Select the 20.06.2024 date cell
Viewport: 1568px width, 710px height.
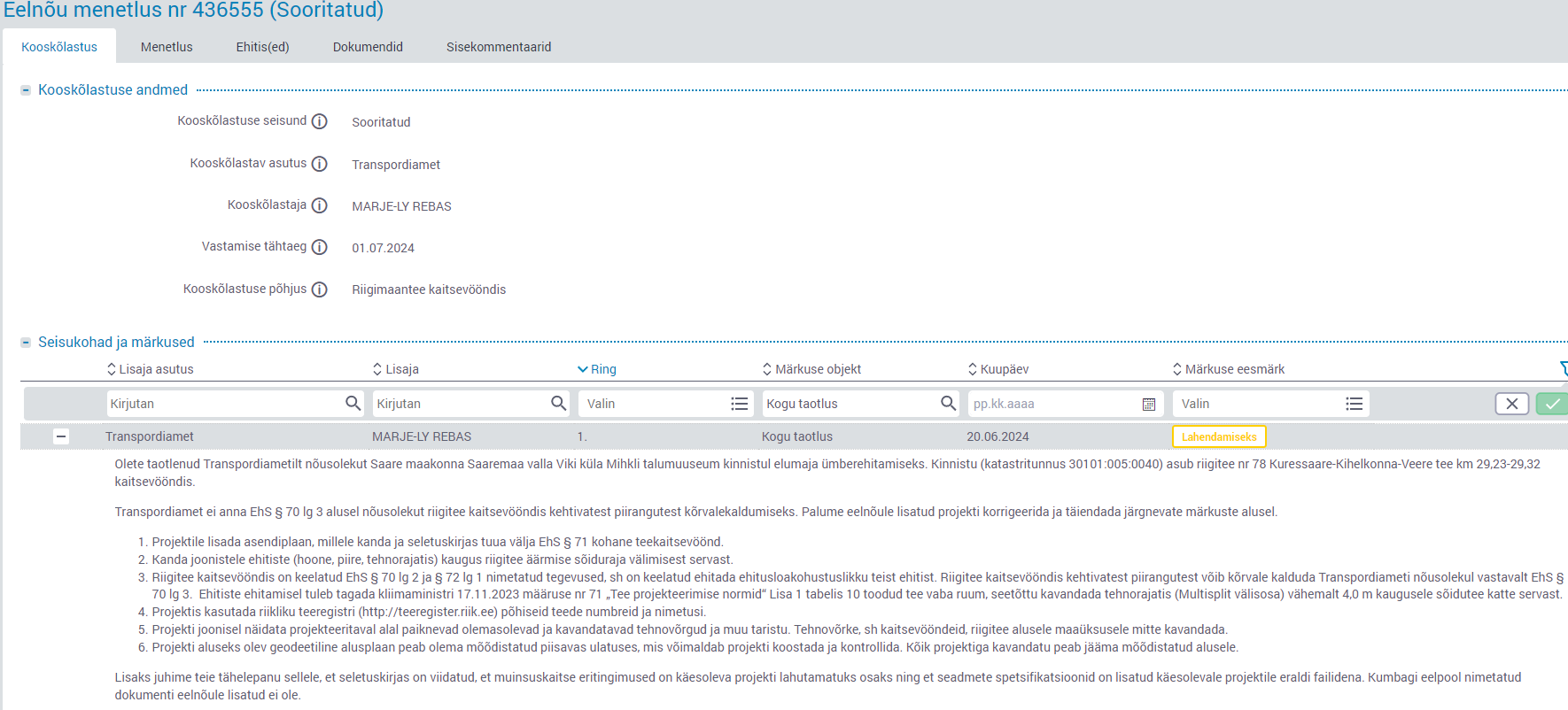997,436
